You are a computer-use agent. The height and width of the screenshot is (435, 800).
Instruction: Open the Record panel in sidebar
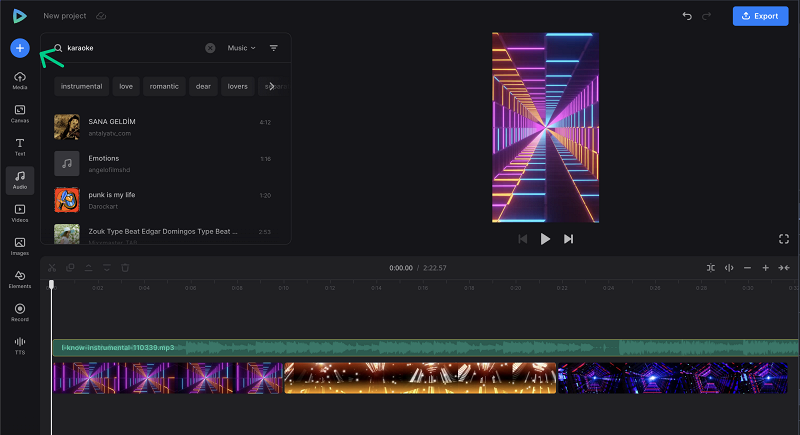point(20,313)
